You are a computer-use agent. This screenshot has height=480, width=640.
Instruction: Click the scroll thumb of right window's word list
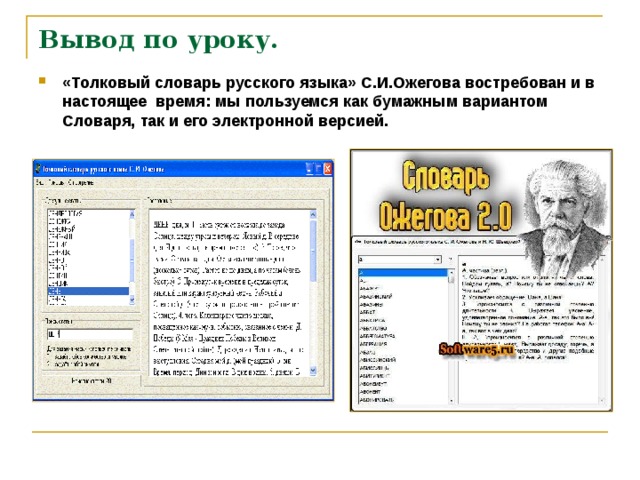(451, 279)
